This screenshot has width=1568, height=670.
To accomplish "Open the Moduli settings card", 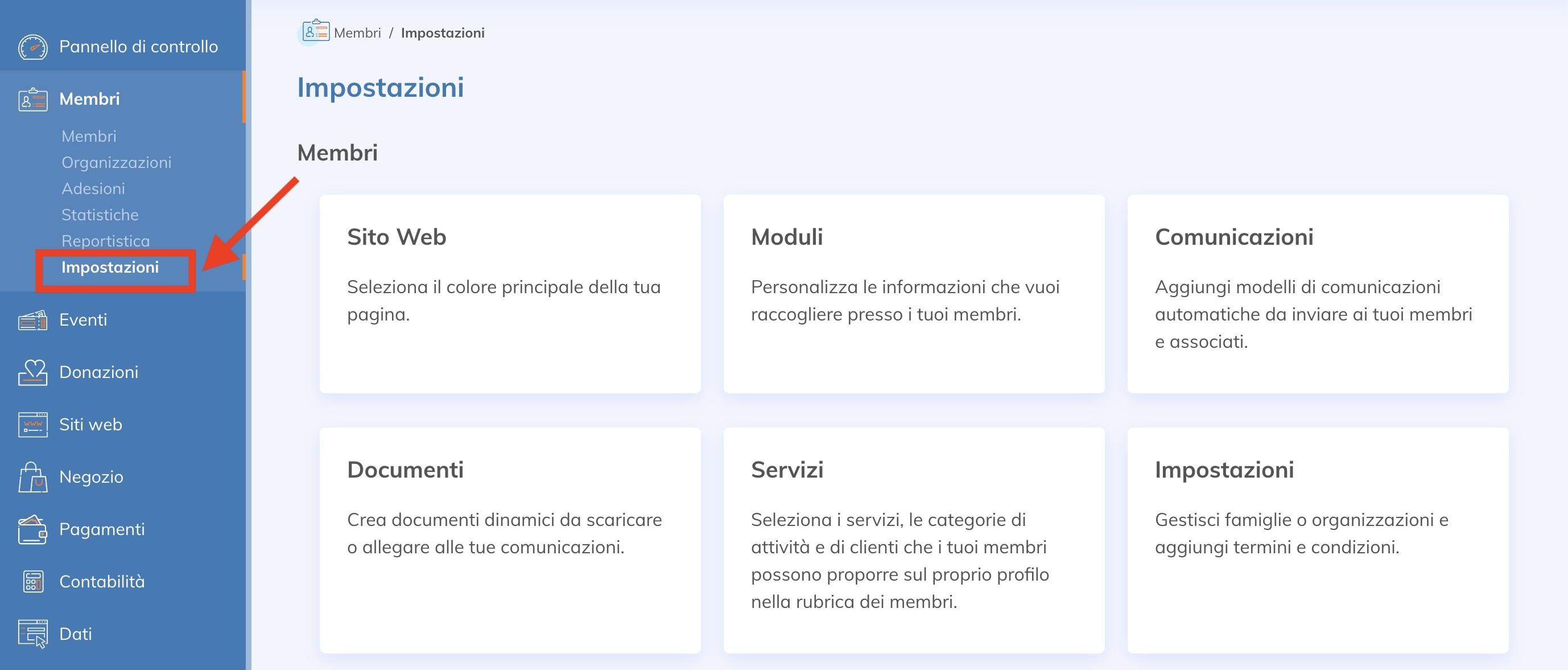I will (913, 294).
